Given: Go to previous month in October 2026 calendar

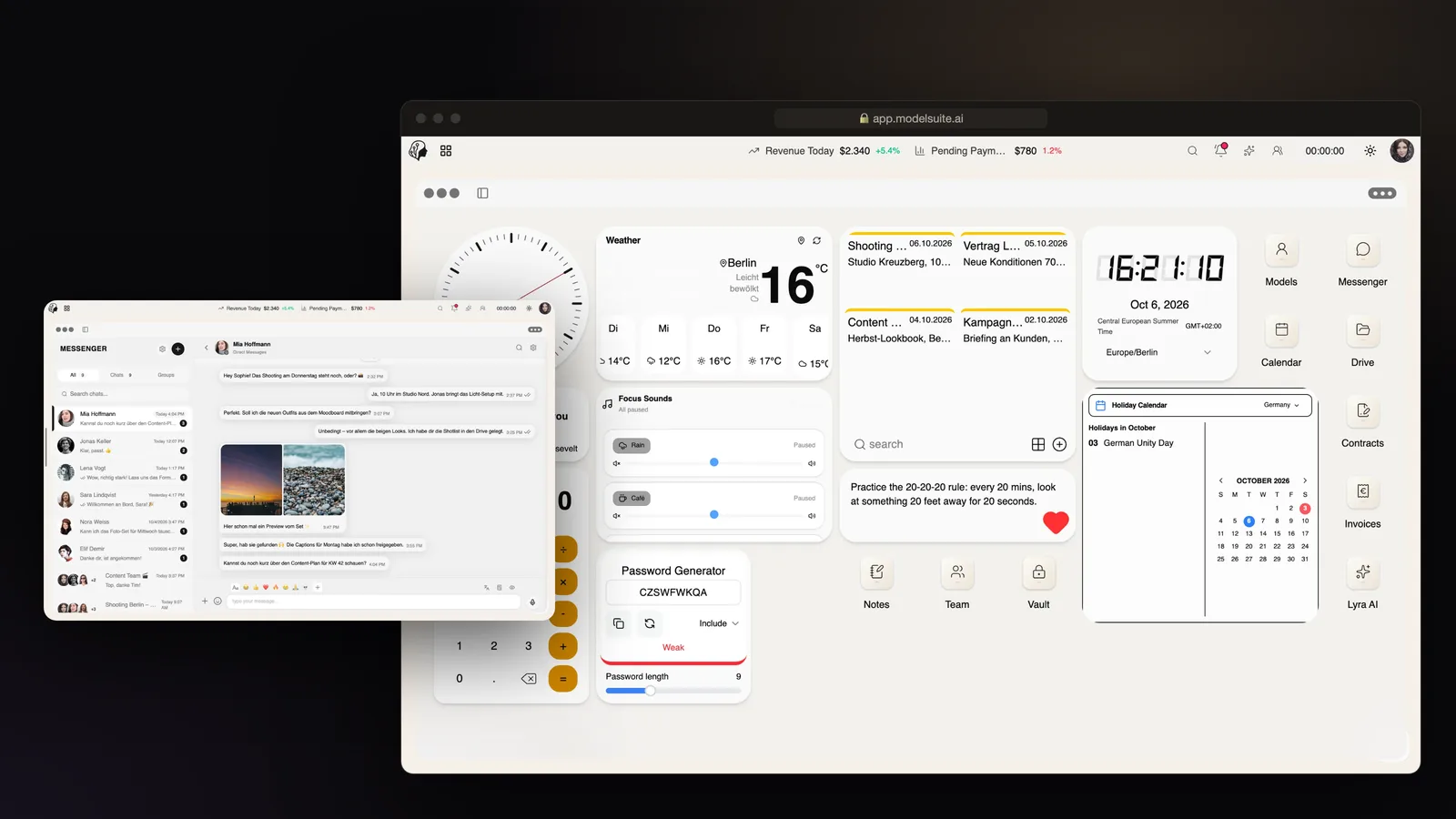Looking at the screenshot, I should pyautogui.click(x=1221, y=480).
